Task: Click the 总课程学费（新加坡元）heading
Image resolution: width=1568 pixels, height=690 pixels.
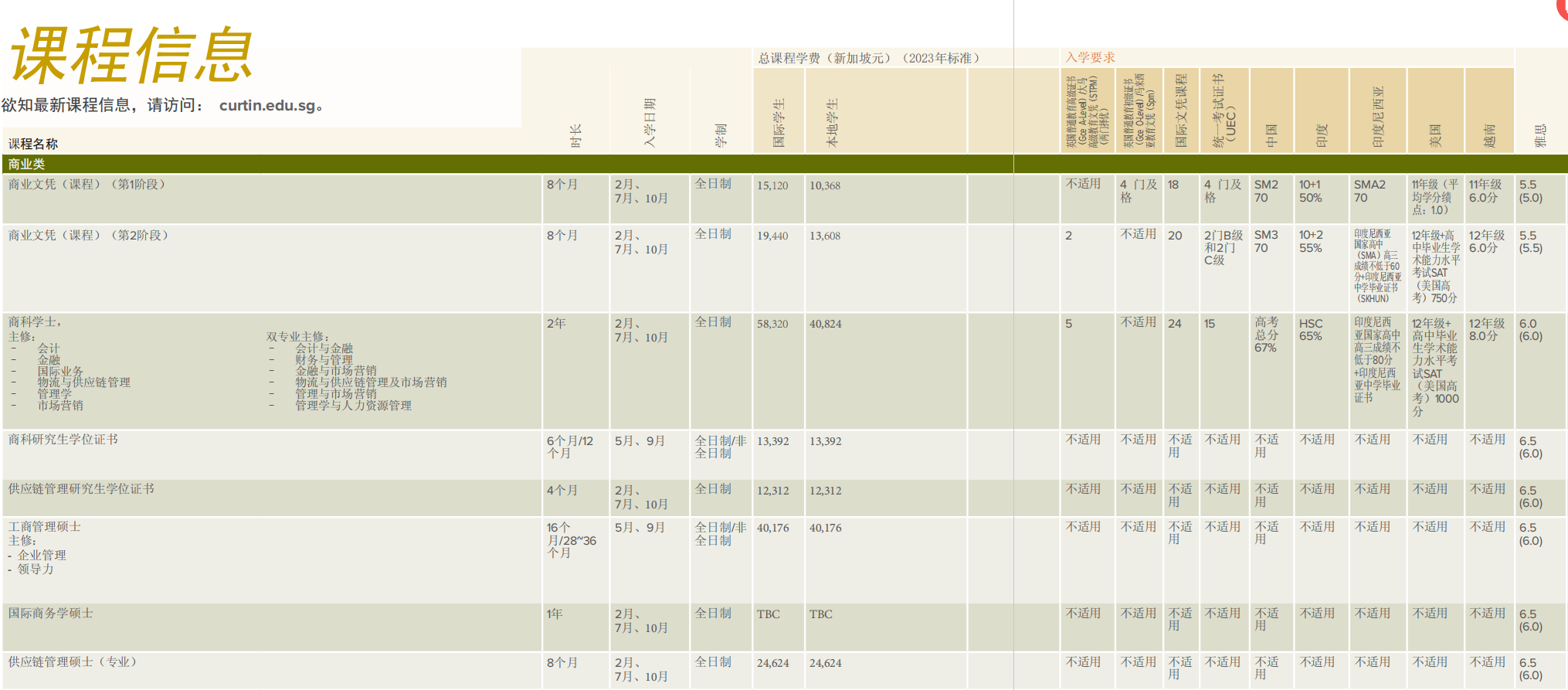Action: click(x=869, y=58)
